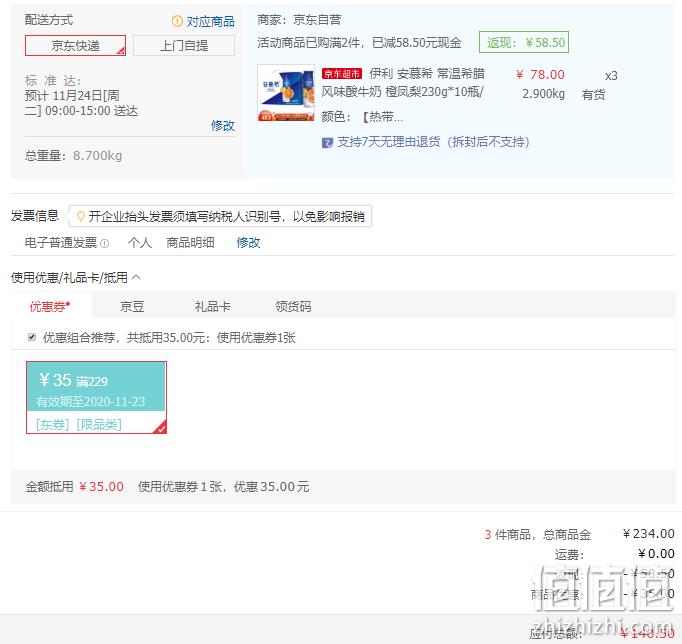
Task: Click 商品明细 invoice content text
Action: 190,242
